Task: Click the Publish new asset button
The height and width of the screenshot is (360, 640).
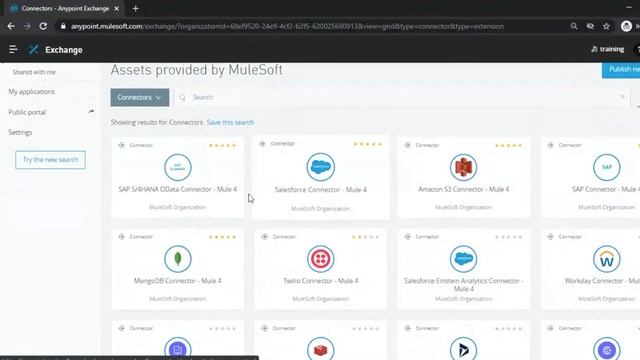Action: pyautogui.click(x=621, y=69)
